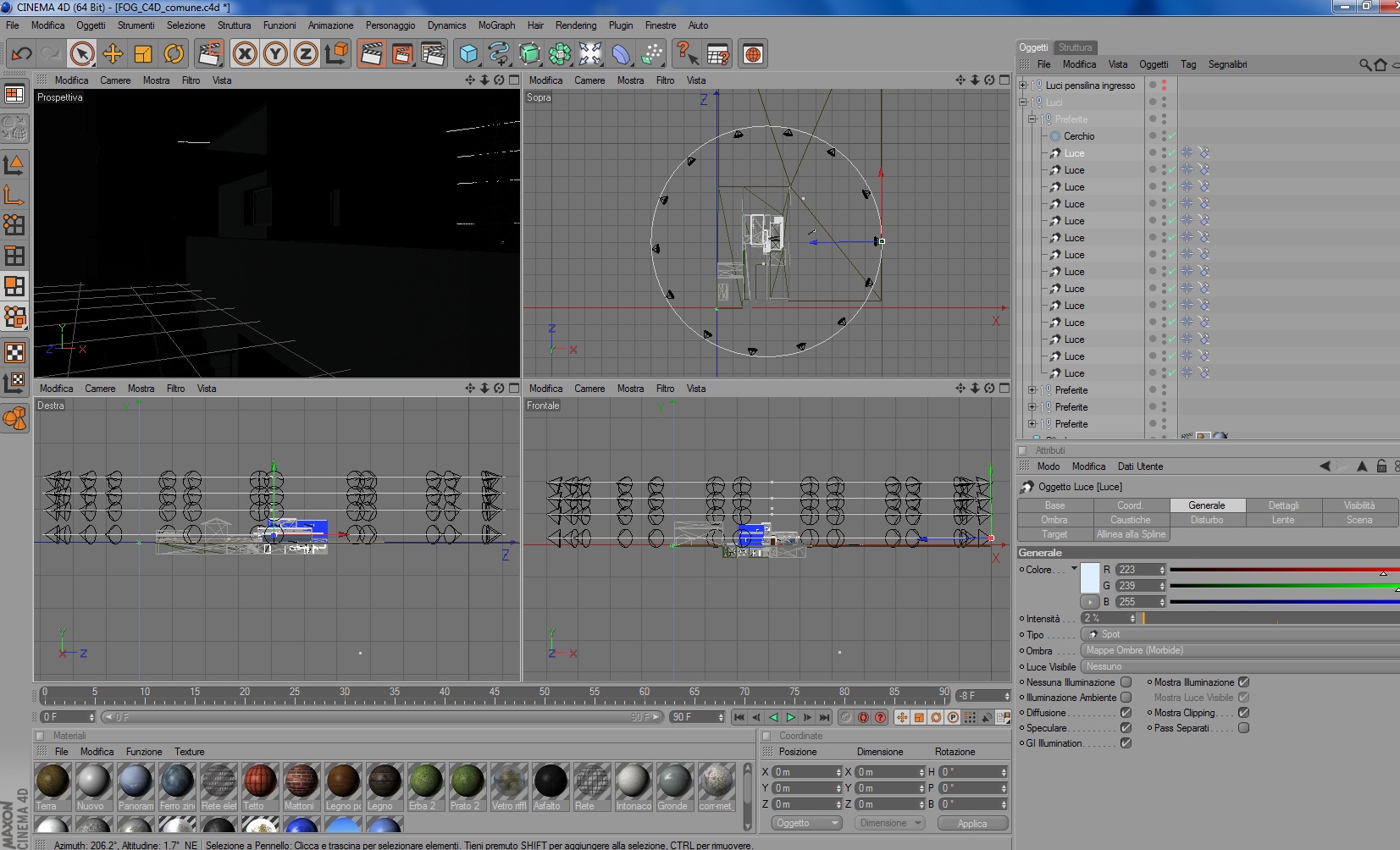Viewport: 1400px width, 850px height.
Task: Select the Move tool icon
Action: [112, 54]
